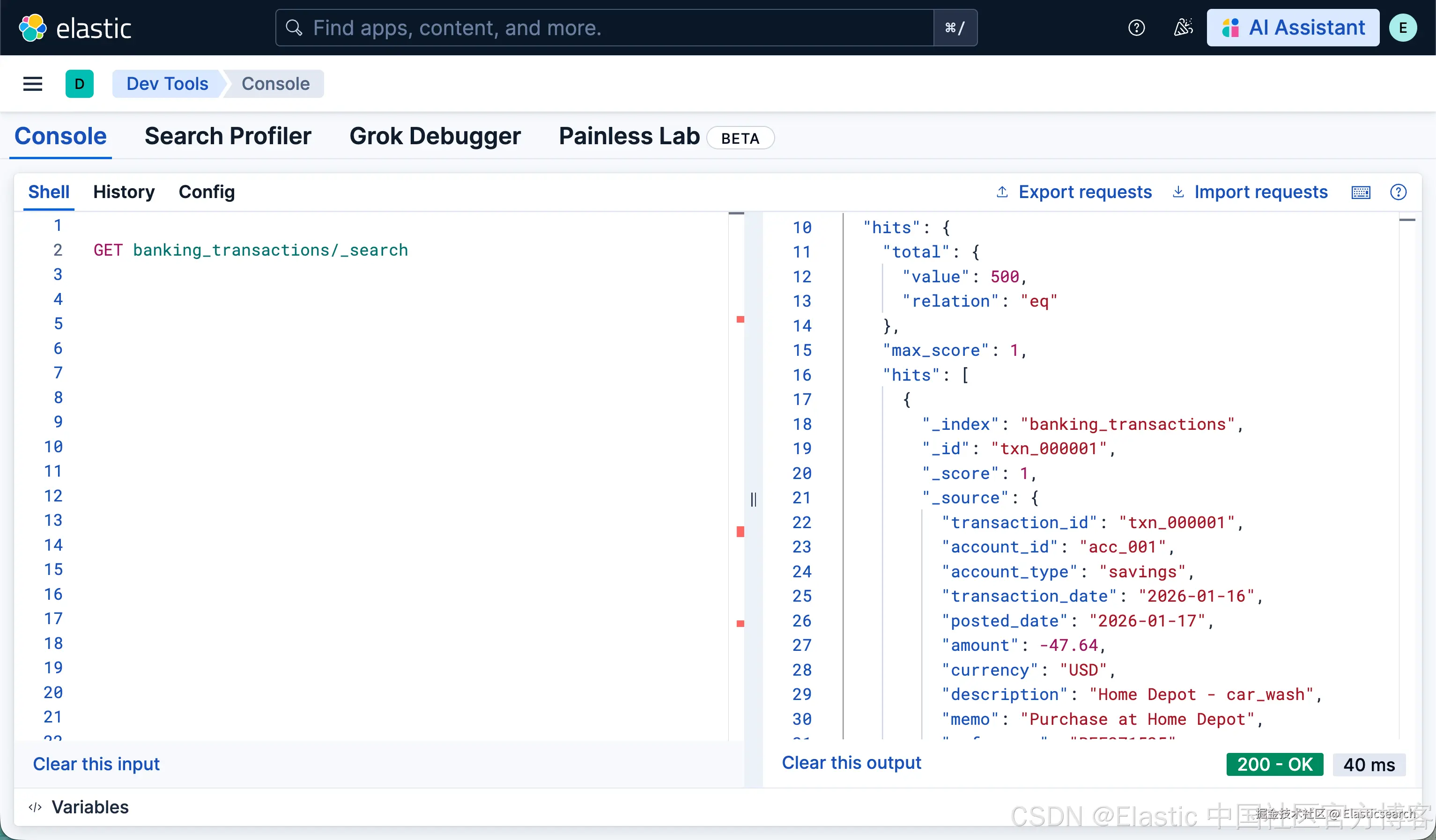
Task: Open the newsfeed celebration icon
Action: point(1183,27)
